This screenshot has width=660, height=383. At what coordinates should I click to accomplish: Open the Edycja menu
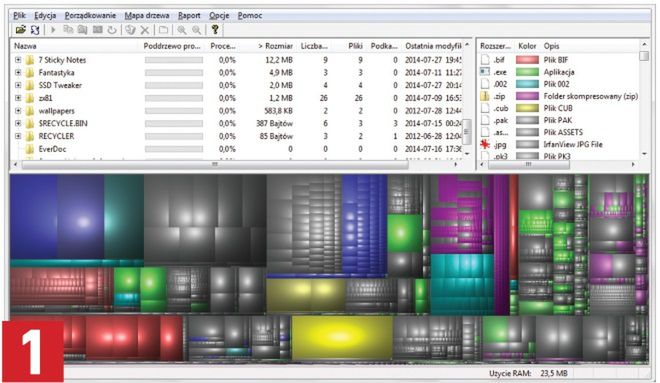pyautogui.click(x=45, y=16)
